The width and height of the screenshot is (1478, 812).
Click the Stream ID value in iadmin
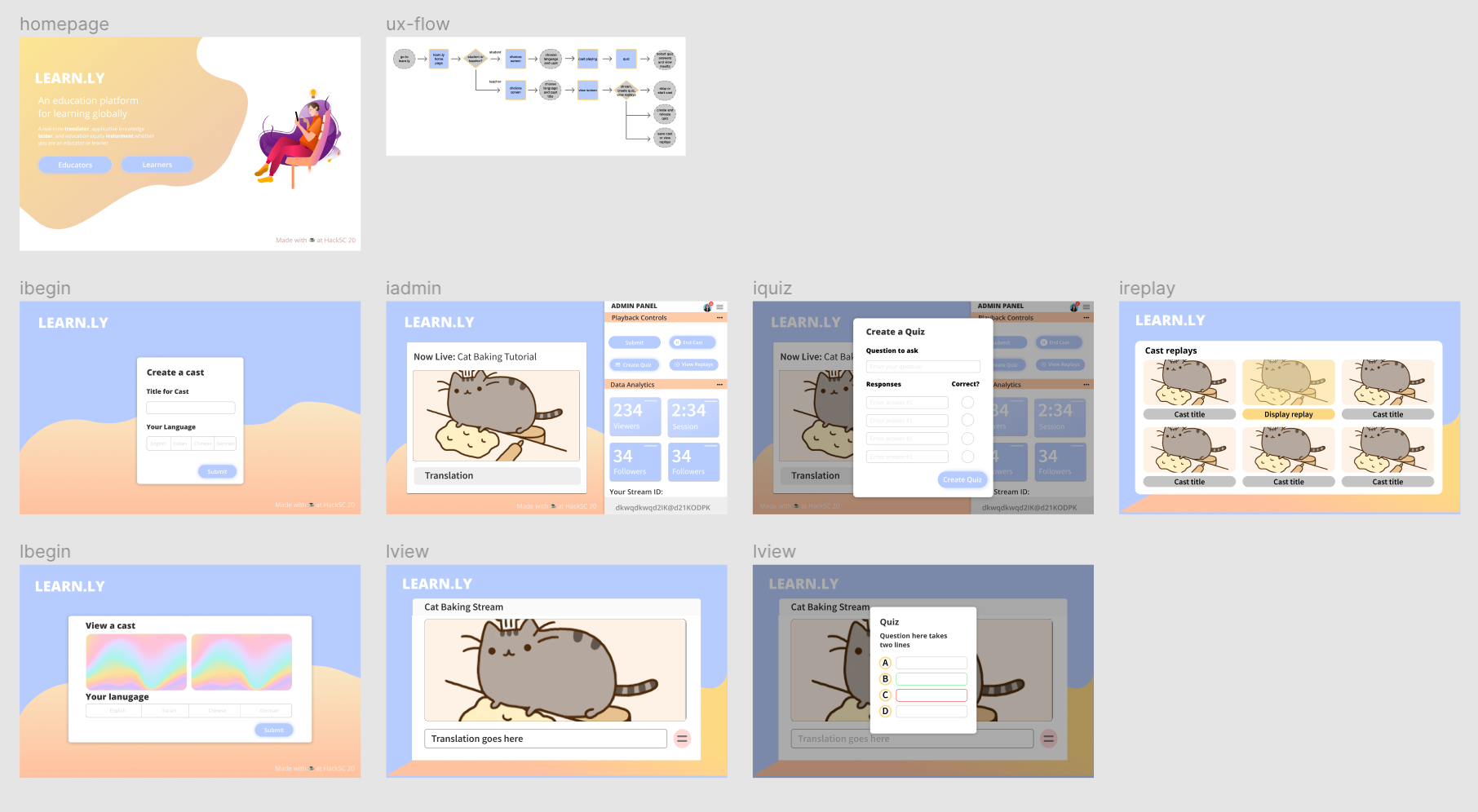662,507
